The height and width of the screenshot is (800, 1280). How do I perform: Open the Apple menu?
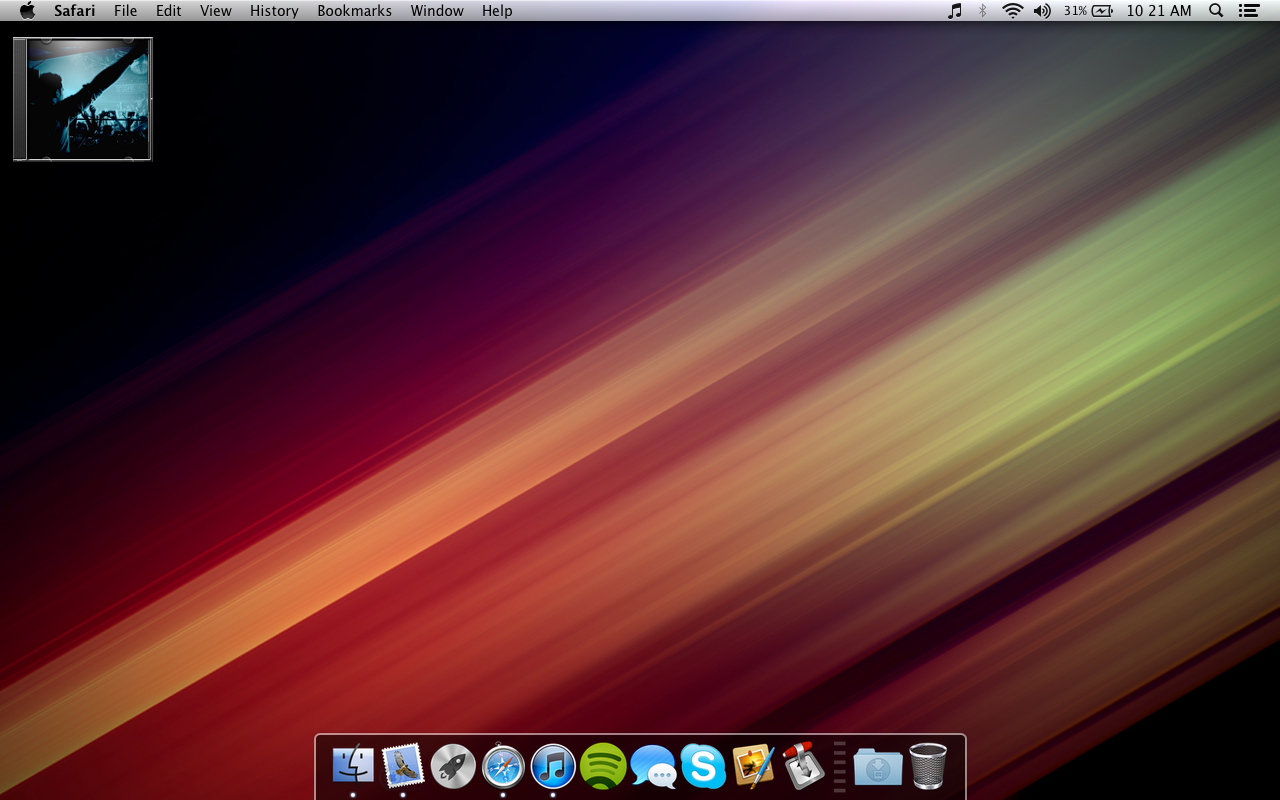pyautogui.click(x=27, y=11)
